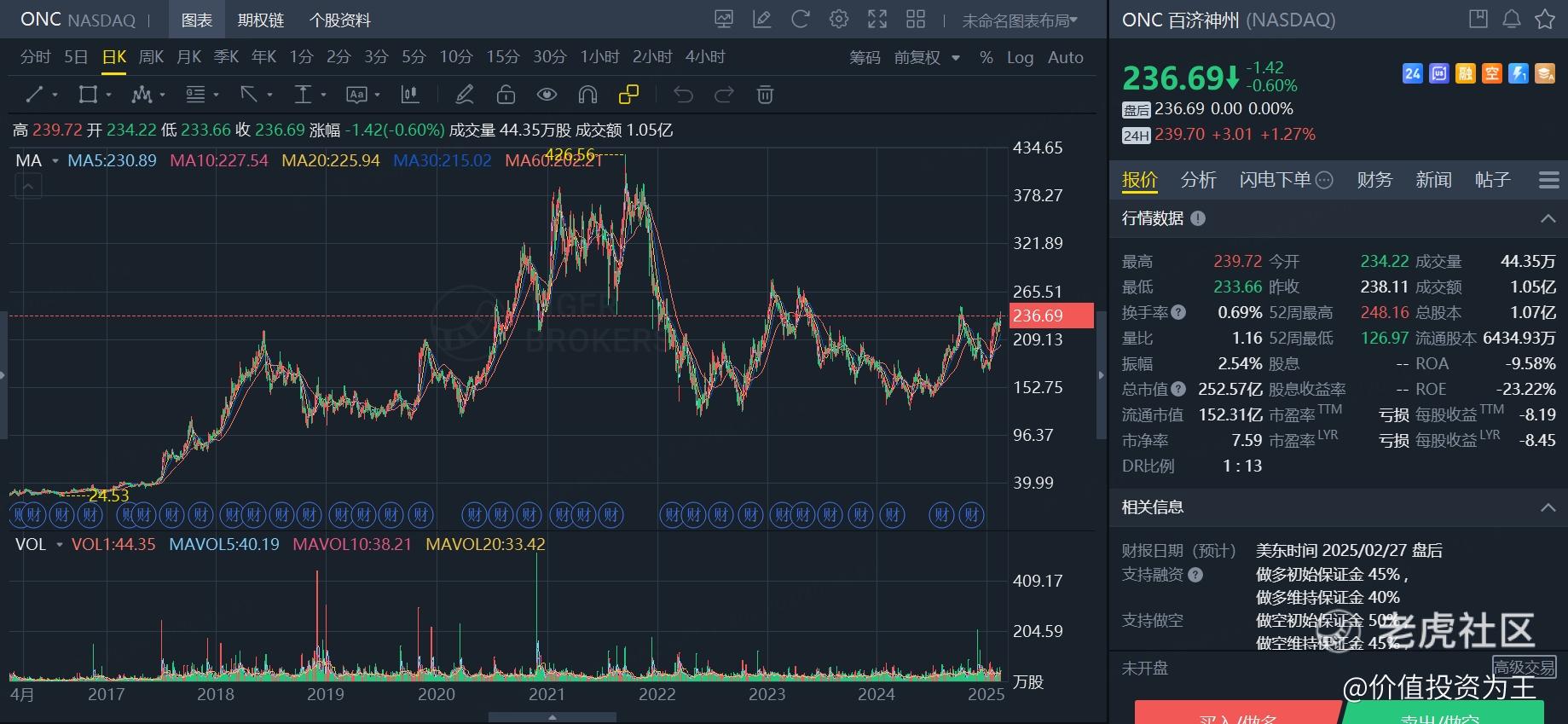Toggle 筹码 chip distribution
This screenshot has width=1568, height=724.
(865, 57)
